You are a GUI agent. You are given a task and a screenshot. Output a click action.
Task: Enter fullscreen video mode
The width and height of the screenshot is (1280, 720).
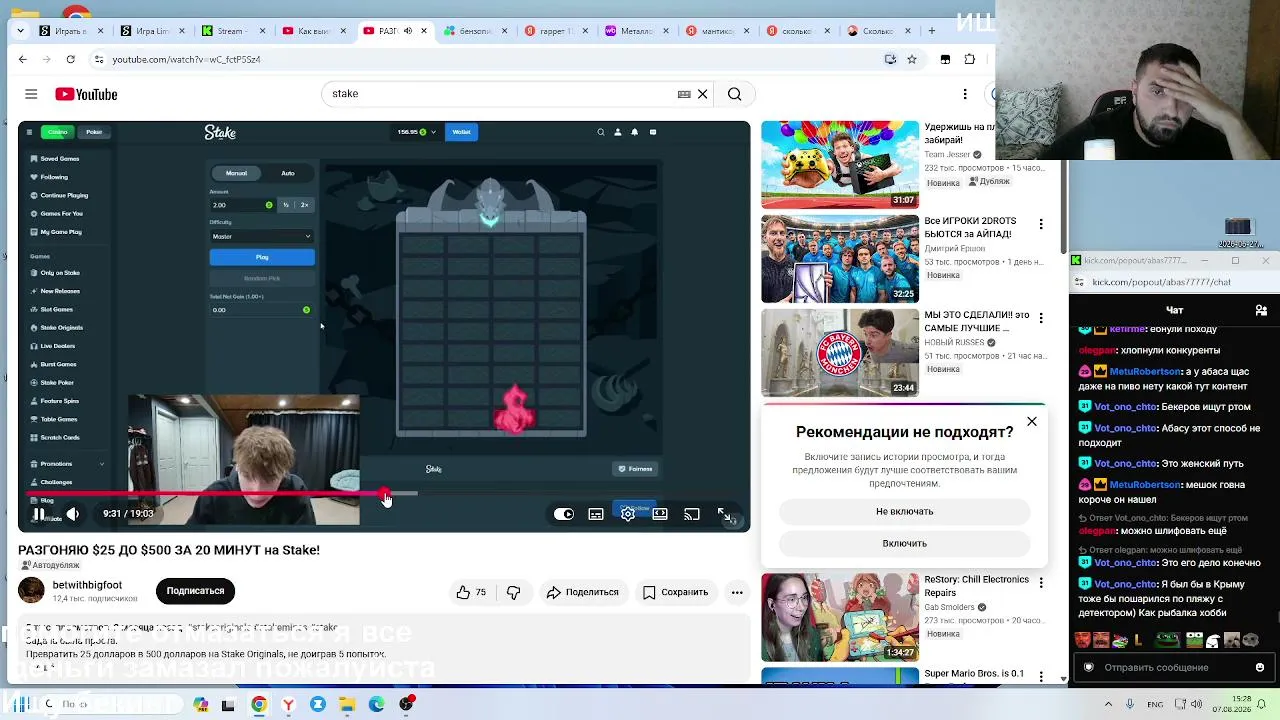724,514
